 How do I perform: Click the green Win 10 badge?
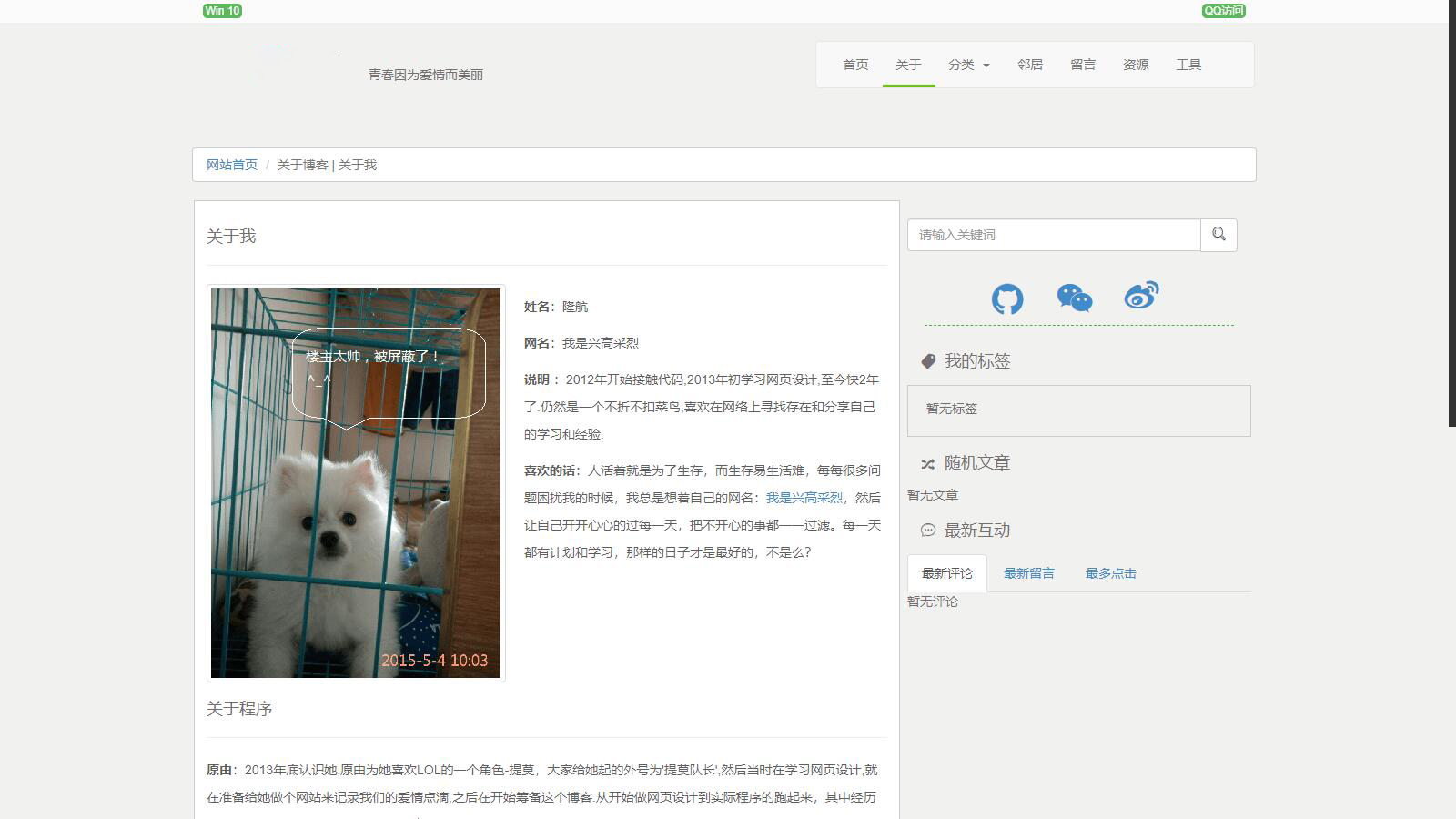tap(222, 11)
